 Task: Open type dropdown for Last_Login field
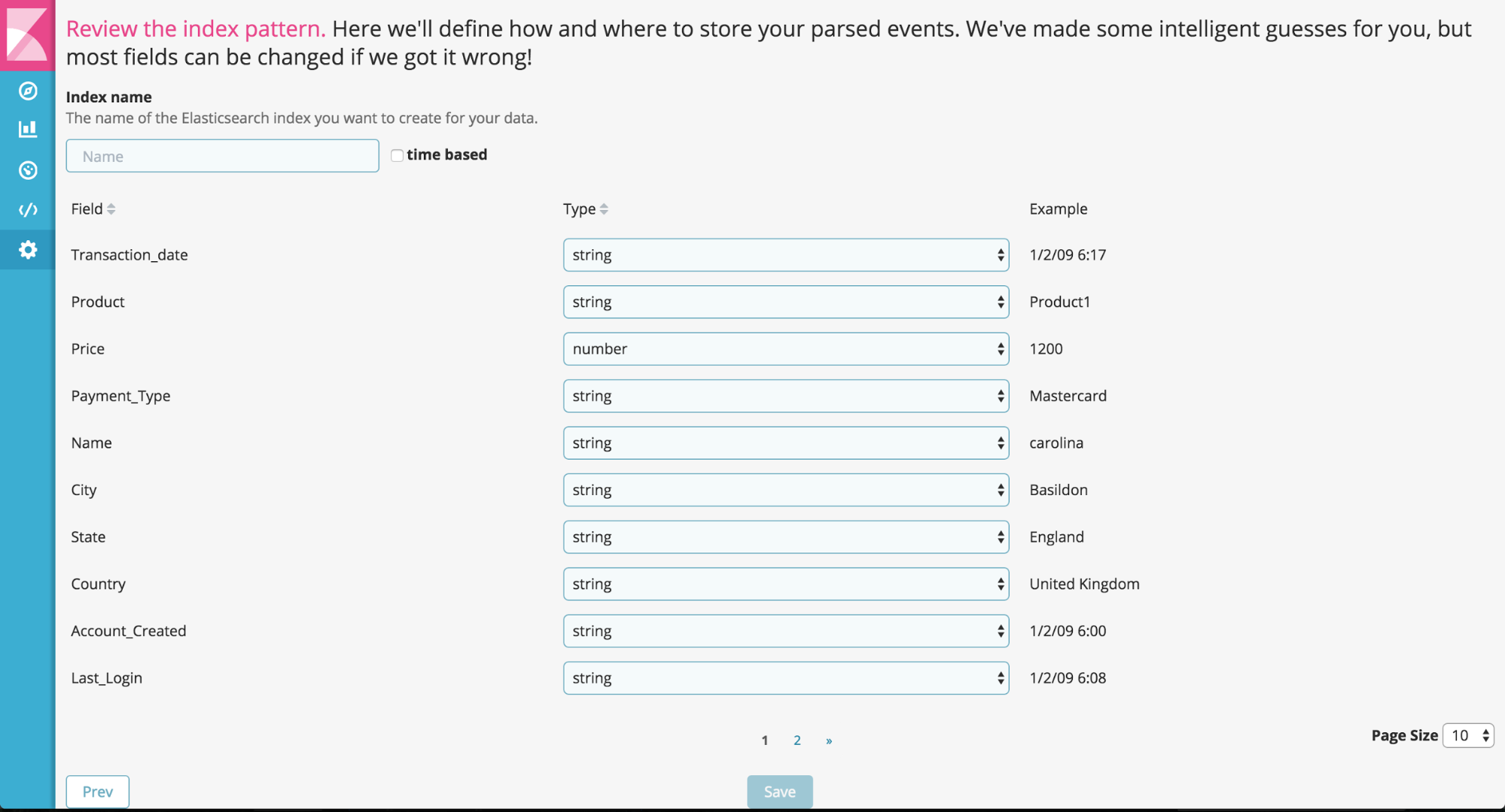coord(785,678)
